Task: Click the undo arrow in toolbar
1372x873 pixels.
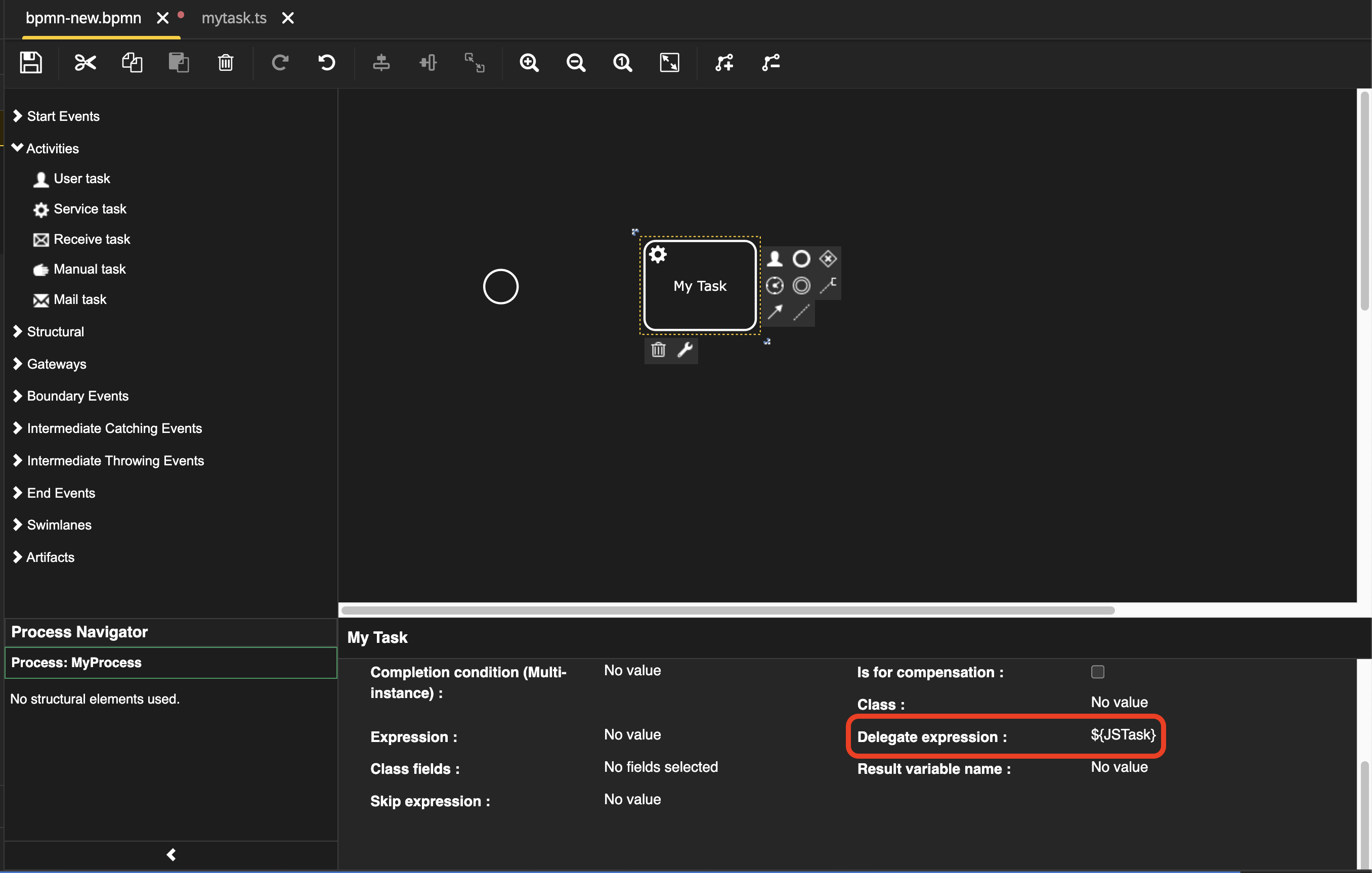Action: 326,62
